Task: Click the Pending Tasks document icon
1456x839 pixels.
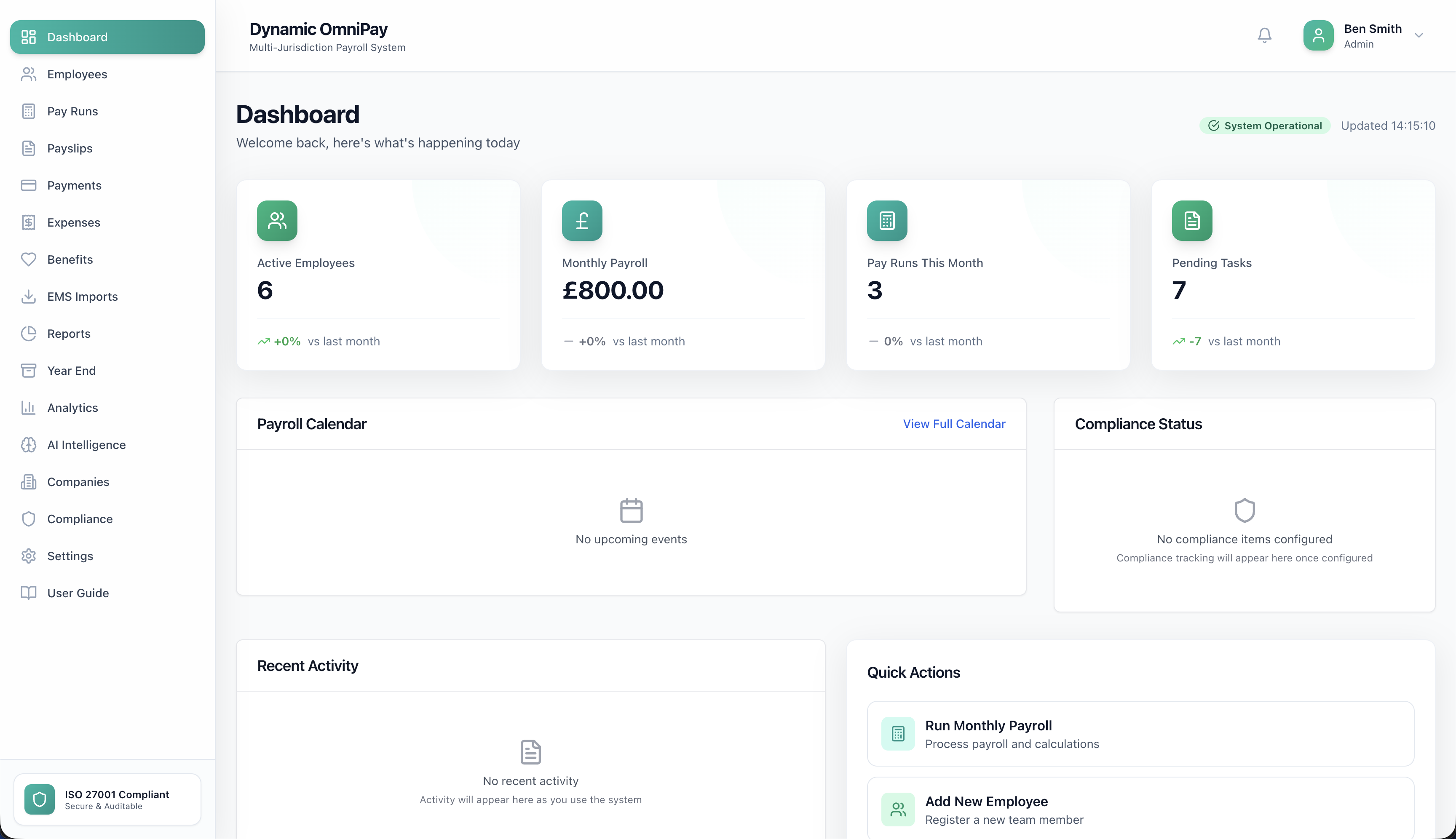Action: tap(1192, 221)
